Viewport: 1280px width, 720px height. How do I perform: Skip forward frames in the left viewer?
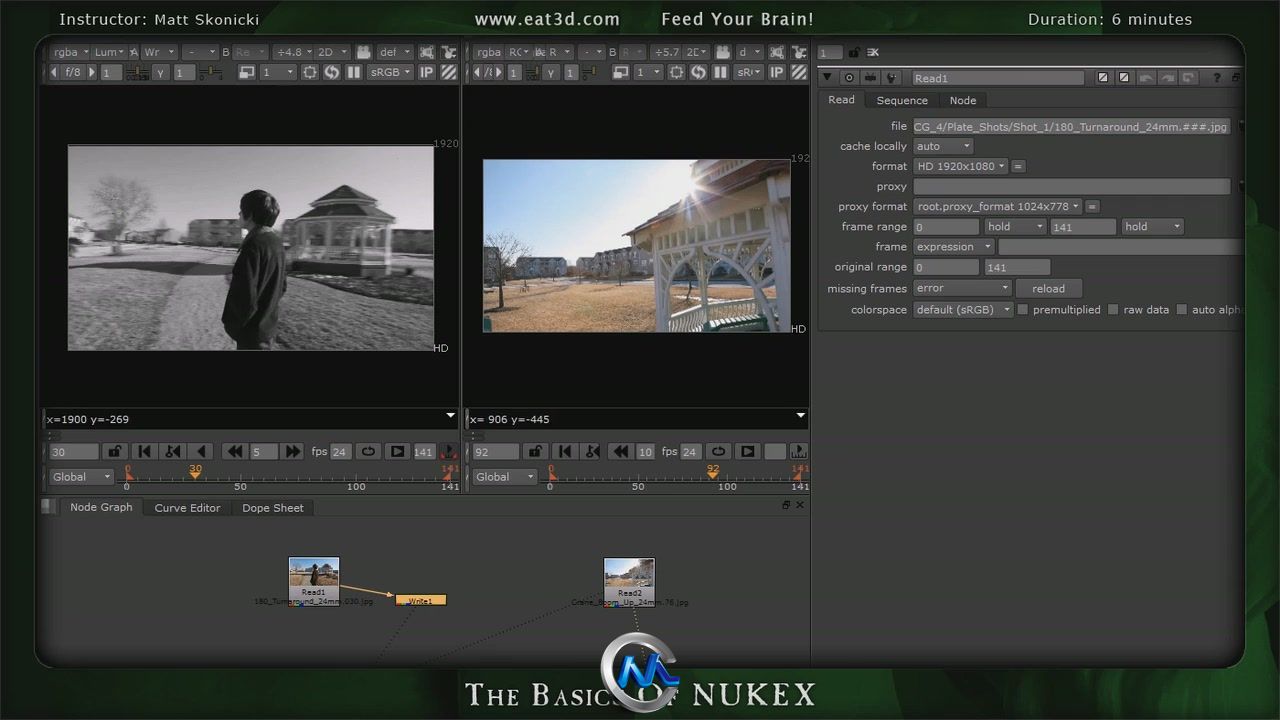pyautogui.click(x=292, y=452)
